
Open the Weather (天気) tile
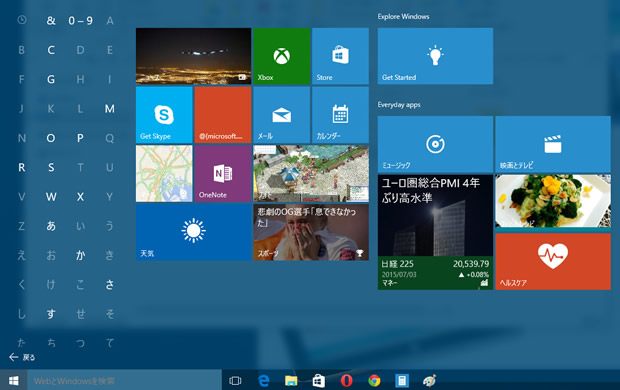193,232
